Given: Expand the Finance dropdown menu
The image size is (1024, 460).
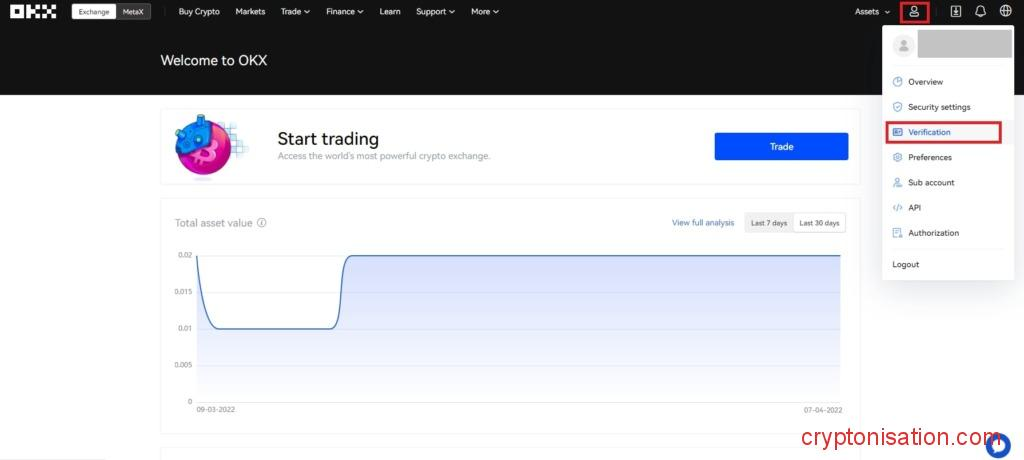Looking at the screenshot, I should point(344,12).
